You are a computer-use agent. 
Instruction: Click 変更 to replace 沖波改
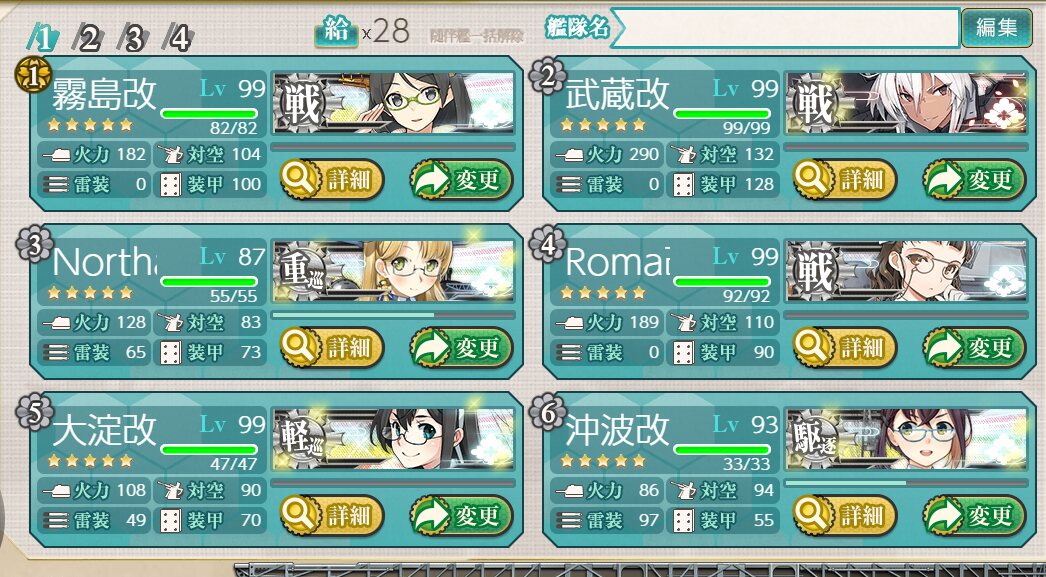[x=975, y=515]
